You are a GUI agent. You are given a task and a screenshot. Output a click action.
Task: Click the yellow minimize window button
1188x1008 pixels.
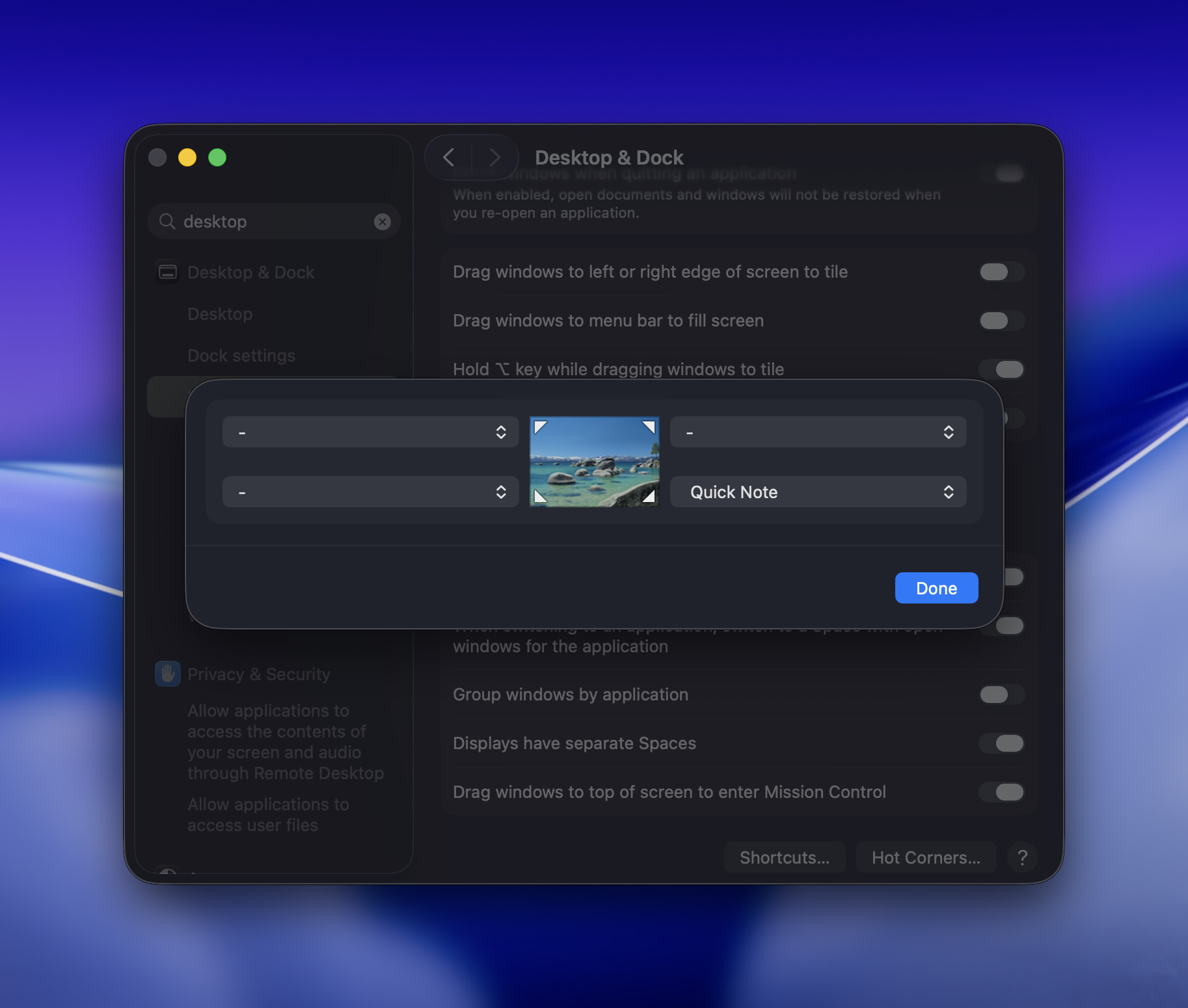pyautogui.click(x=187, y=157)
